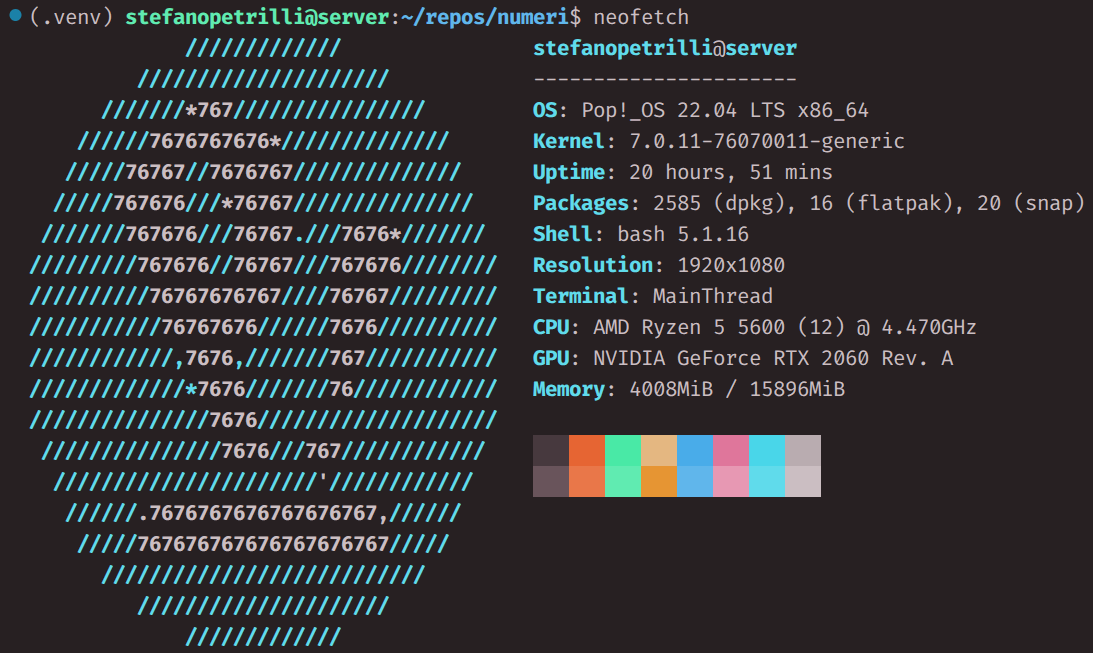Click the 'Uptime' label
The image size is (1093, 653).
tap(569, 172)
